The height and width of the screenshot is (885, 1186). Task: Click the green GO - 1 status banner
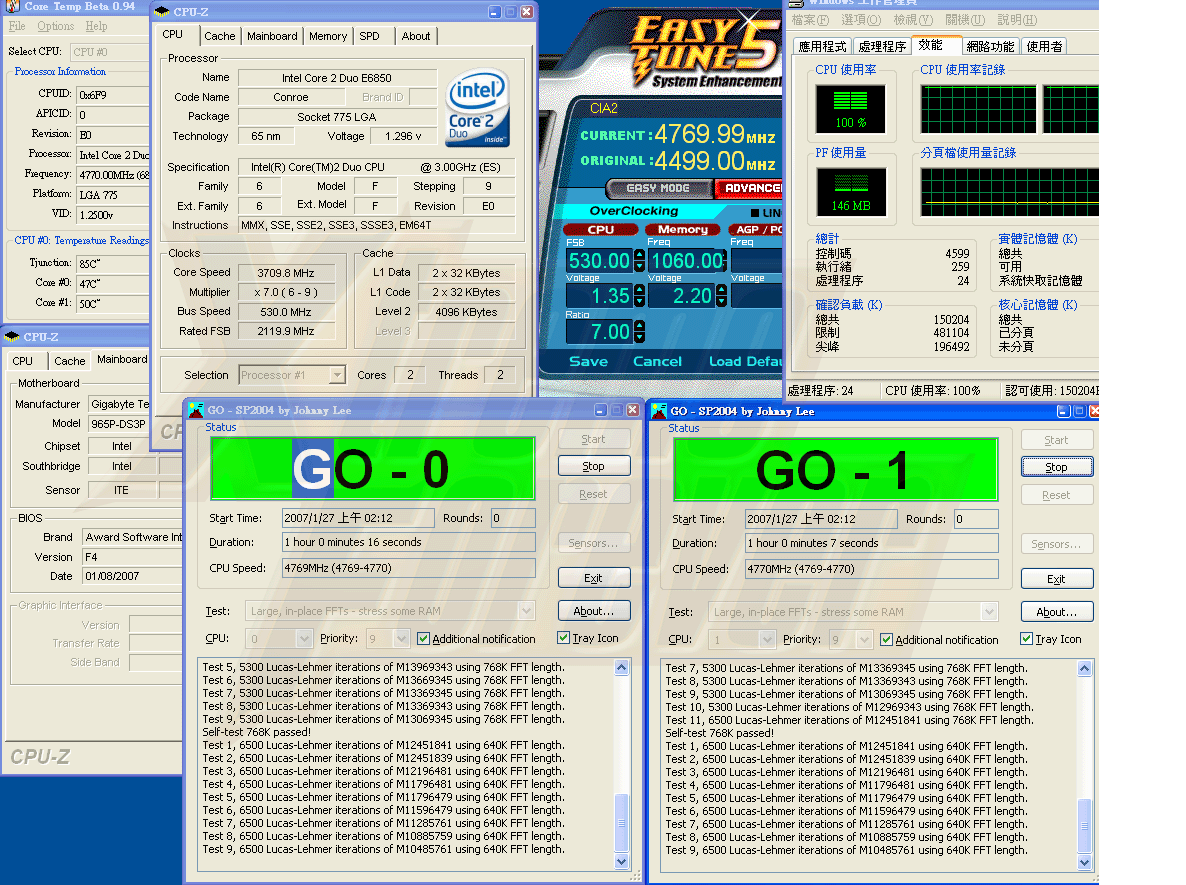(x=835, y=470)
